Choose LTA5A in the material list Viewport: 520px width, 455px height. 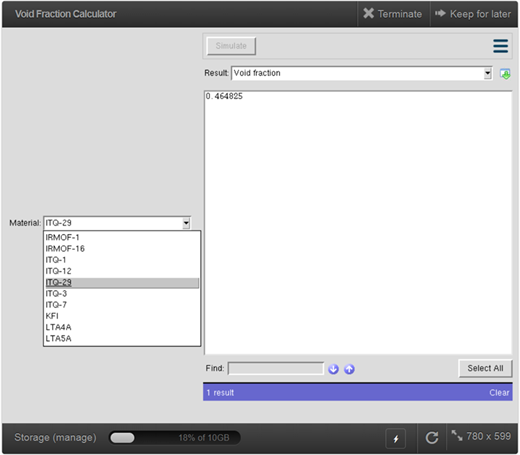pos(122,338)
